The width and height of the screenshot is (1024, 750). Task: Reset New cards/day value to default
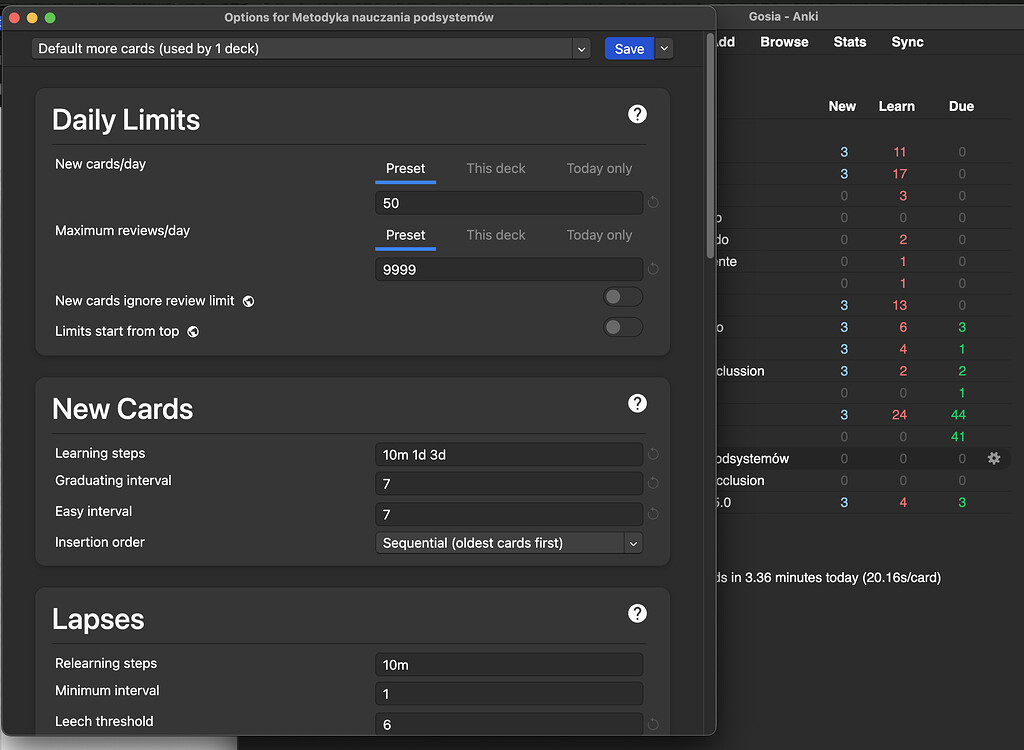click(653, 203)
